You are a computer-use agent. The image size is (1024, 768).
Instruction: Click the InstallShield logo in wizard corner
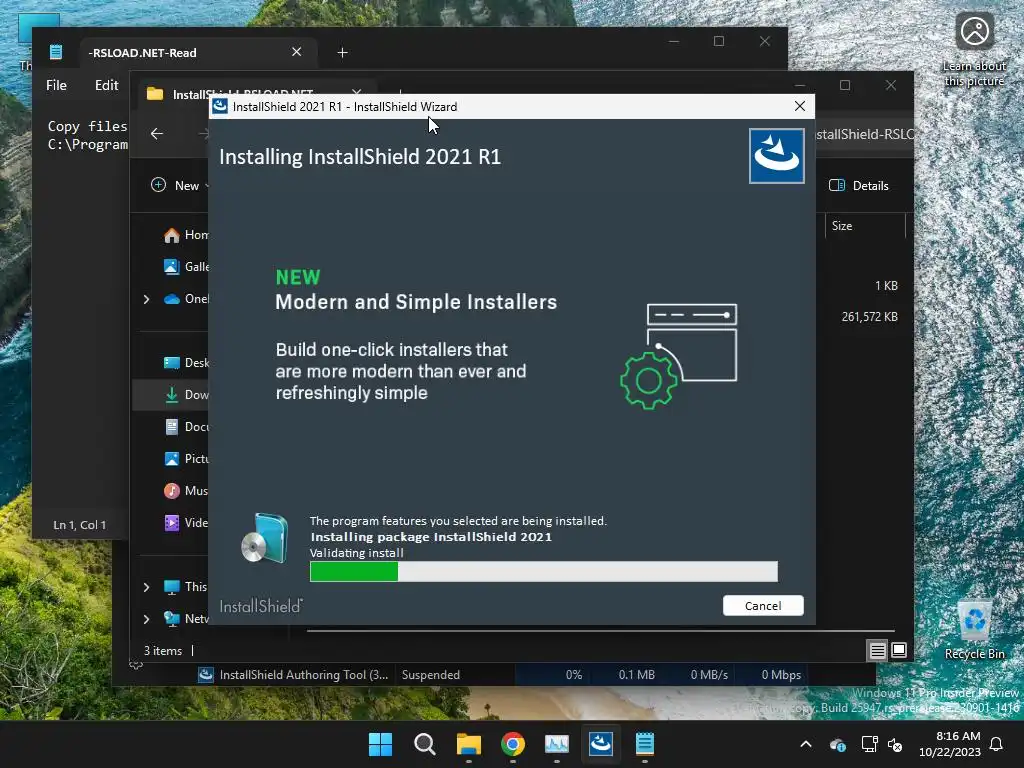(x=776, y=155)
